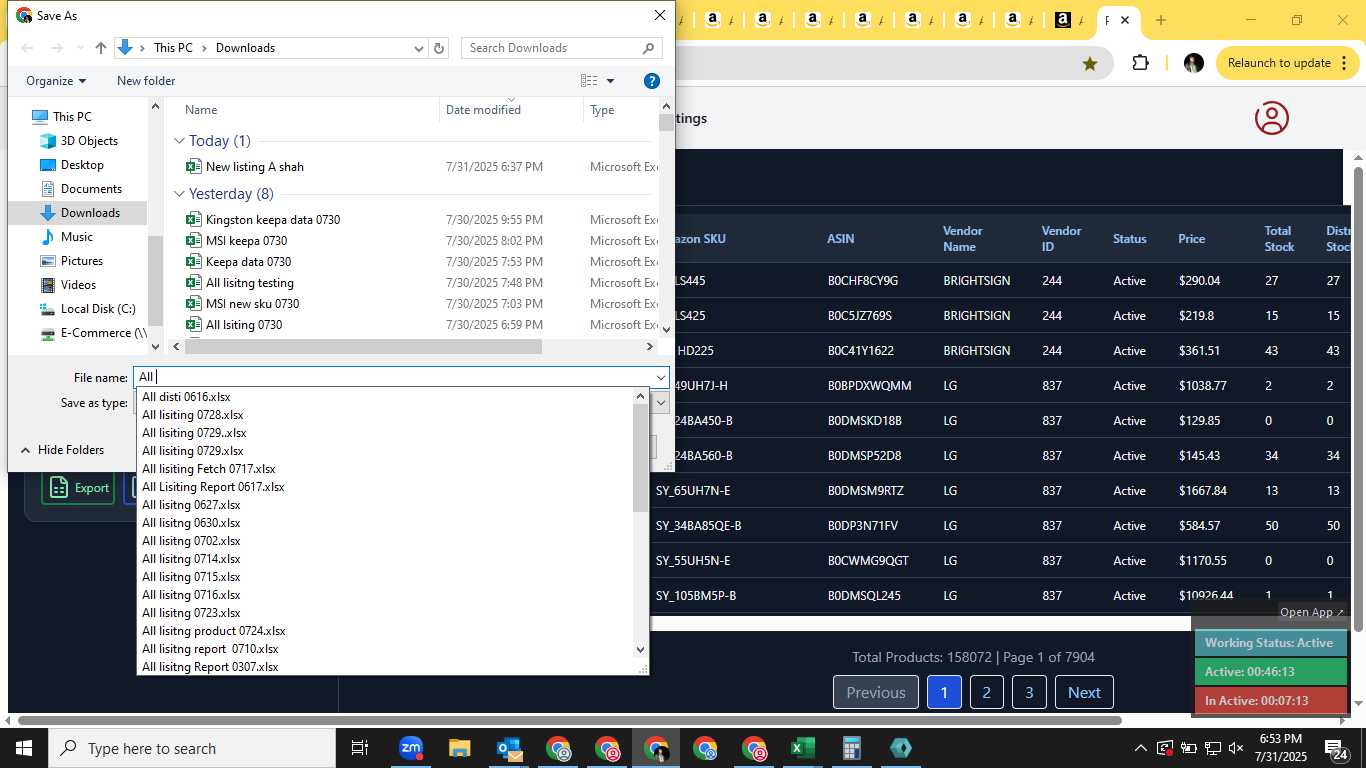The image size is (1366, 768).
Task: Choose suggestion 'All disti 0616.xlsx'
Action: pyautogui.click(x=186, y=397)
